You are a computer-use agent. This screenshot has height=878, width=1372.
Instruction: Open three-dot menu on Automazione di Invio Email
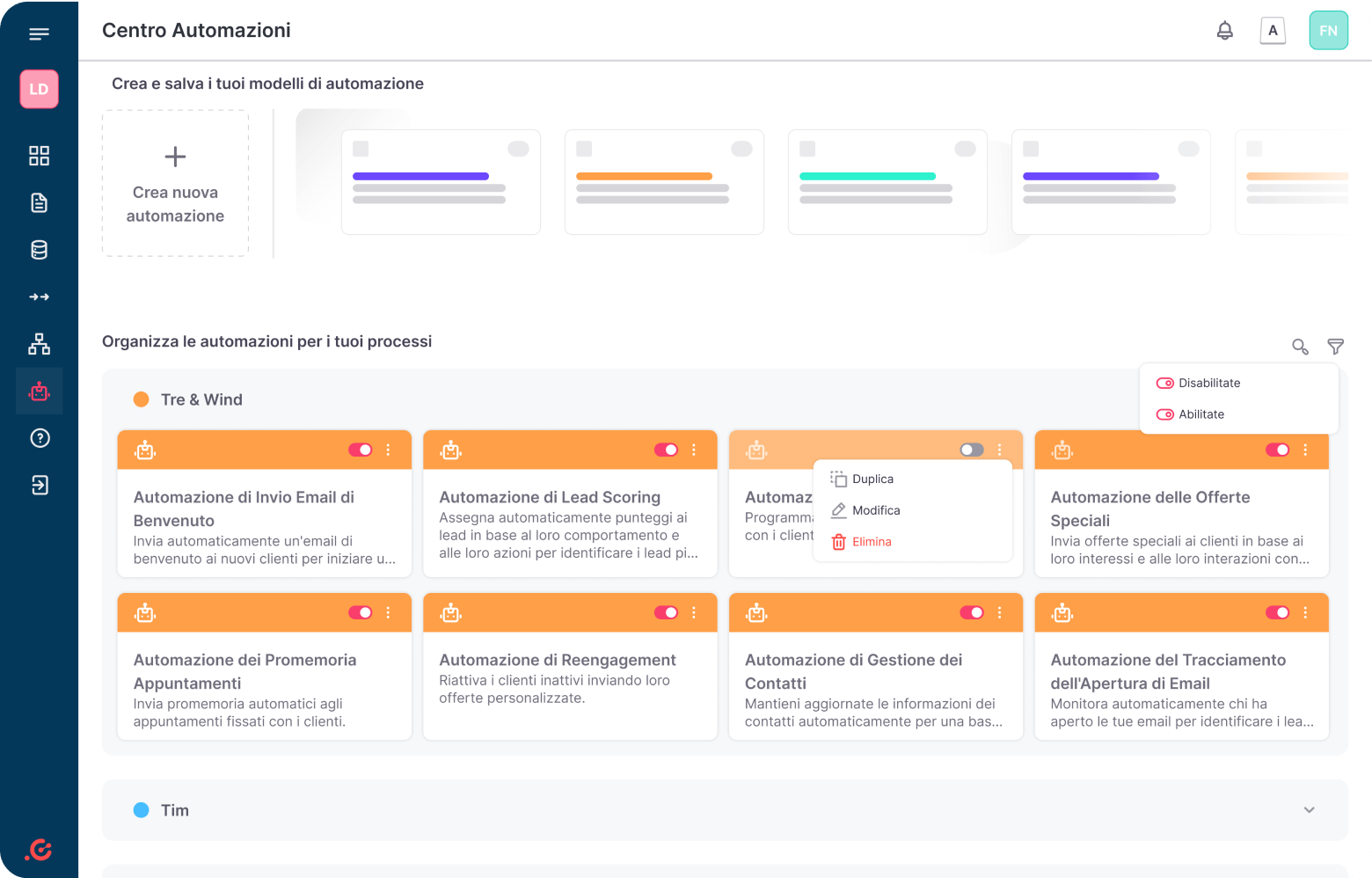point(388,450)
